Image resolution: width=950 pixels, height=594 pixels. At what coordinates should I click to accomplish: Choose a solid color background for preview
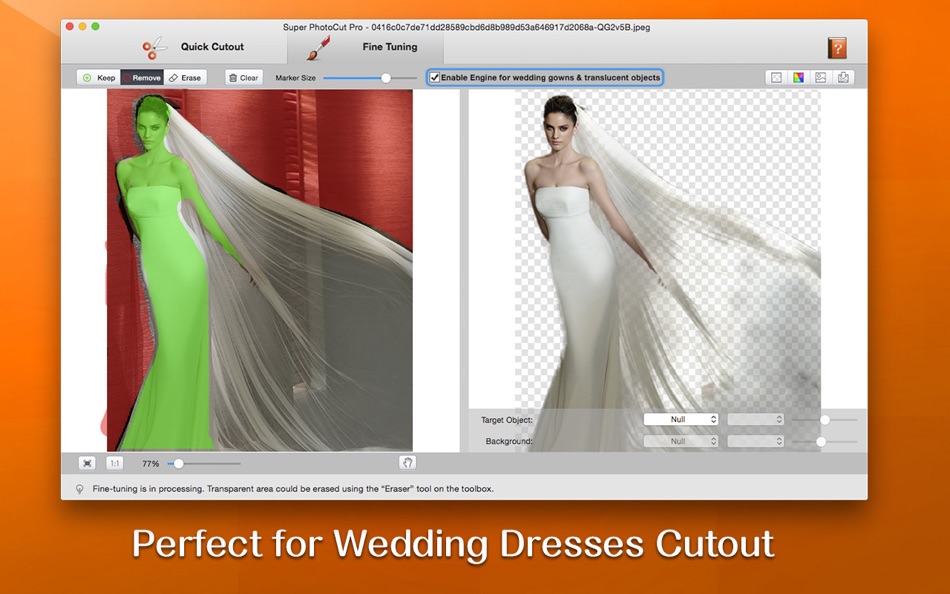pyautogui.click(x=800, y=77)
